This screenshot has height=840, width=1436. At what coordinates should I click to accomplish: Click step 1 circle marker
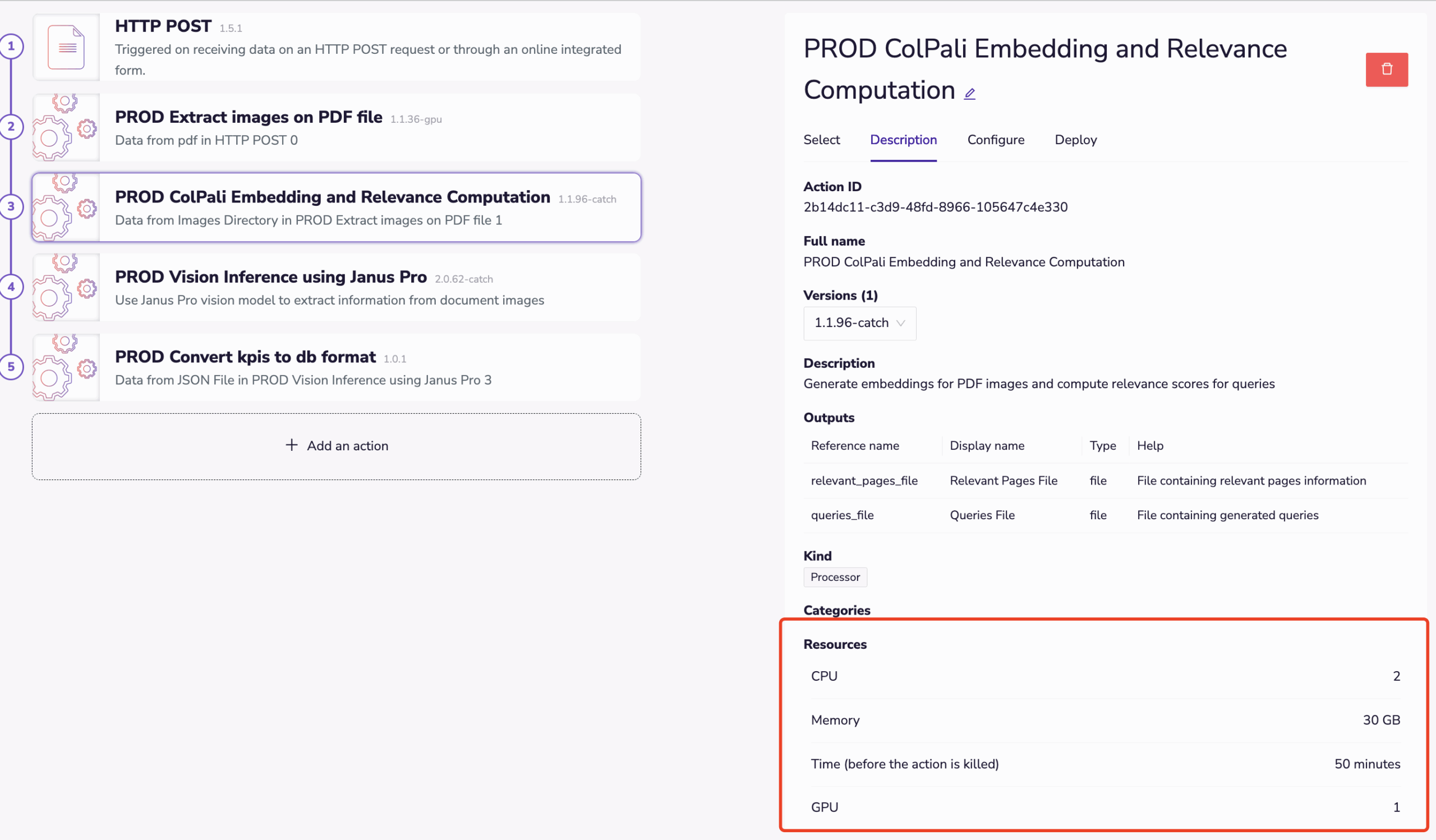coord(11,47)
